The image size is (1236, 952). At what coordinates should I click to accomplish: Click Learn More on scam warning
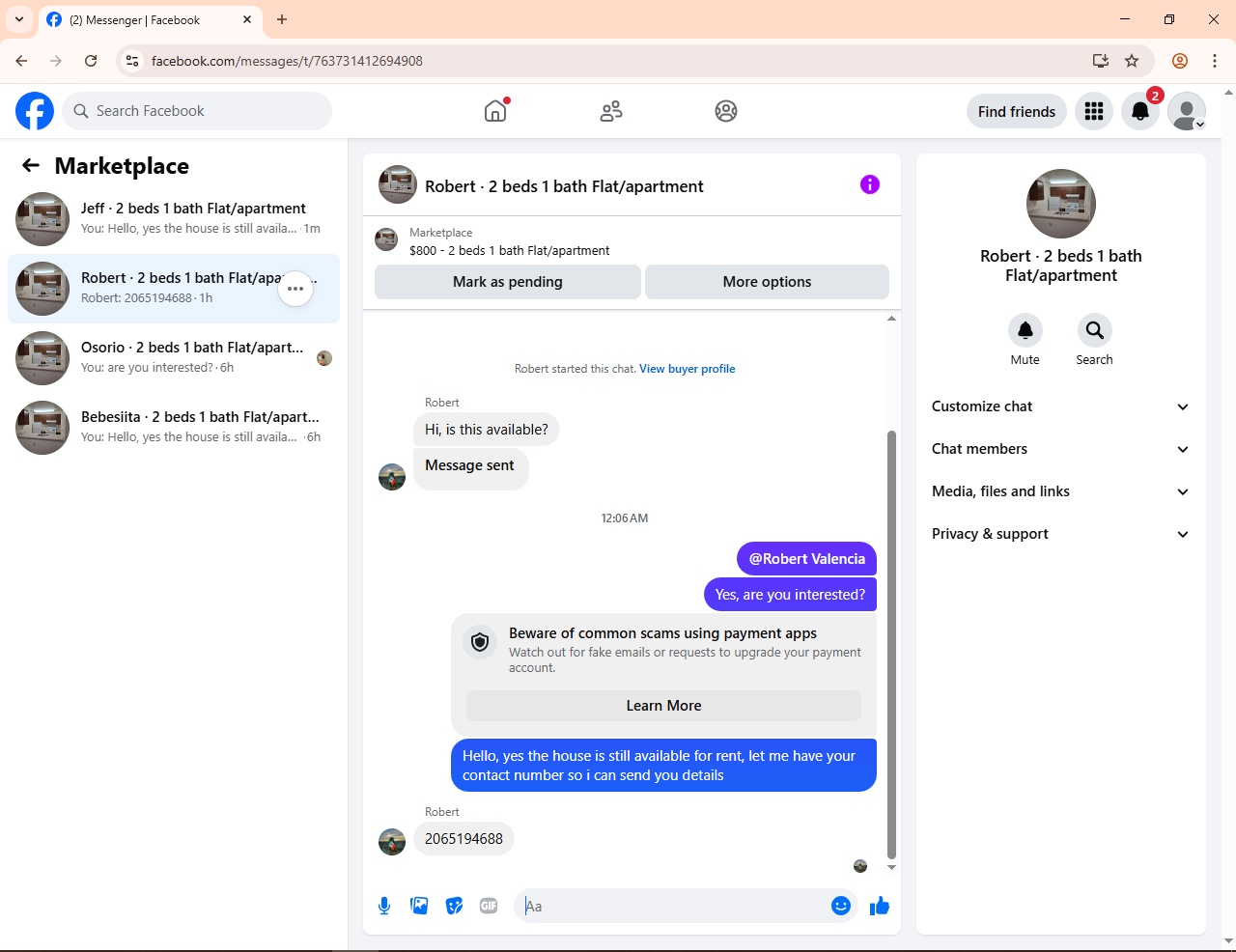point(663,706)
